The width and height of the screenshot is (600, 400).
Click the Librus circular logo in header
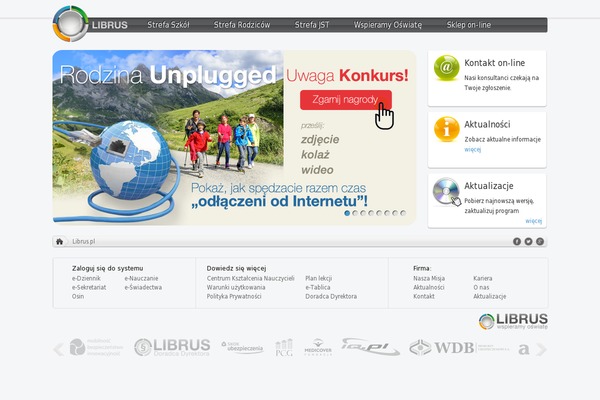point(70,24)
